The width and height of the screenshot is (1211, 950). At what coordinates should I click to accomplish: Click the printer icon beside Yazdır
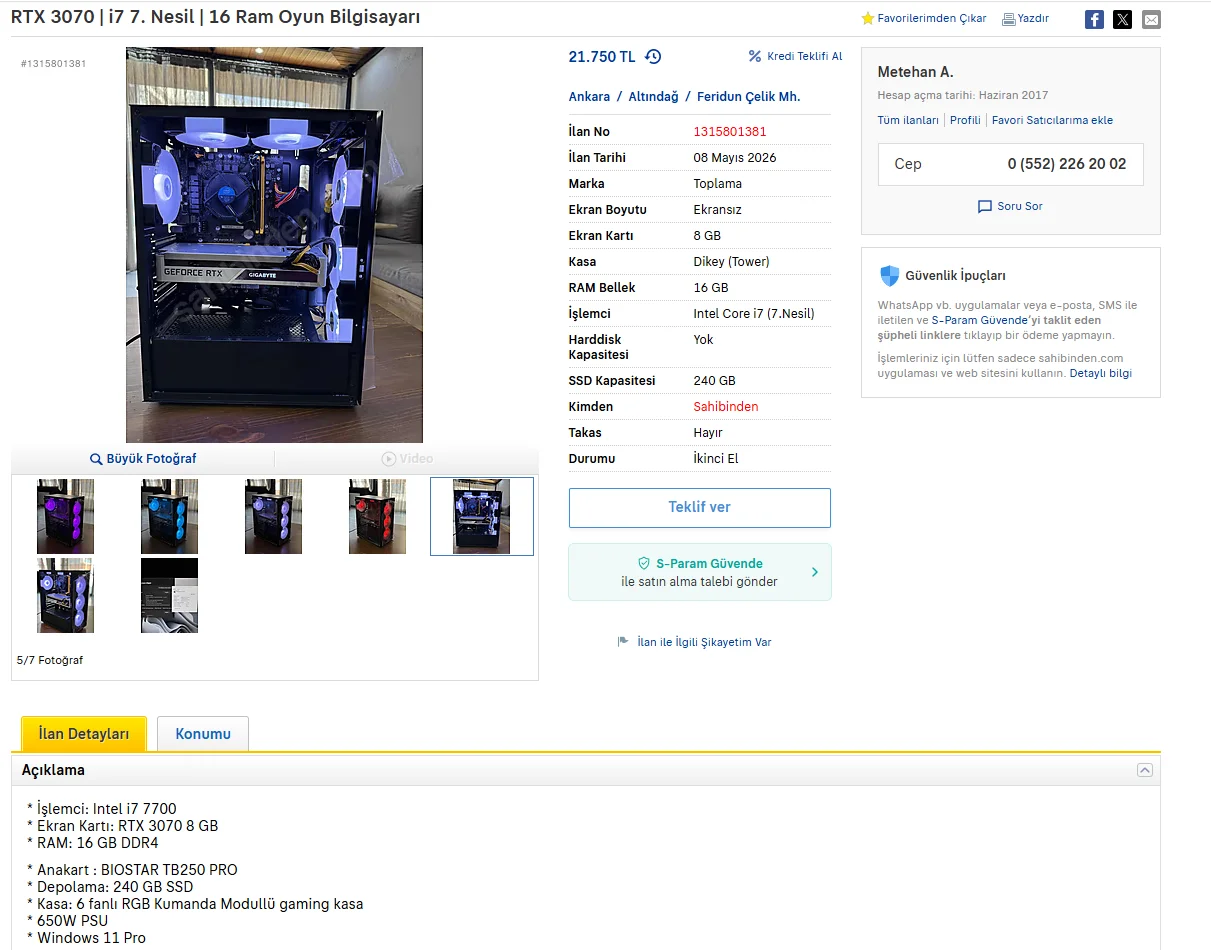tap(1008, 19)
